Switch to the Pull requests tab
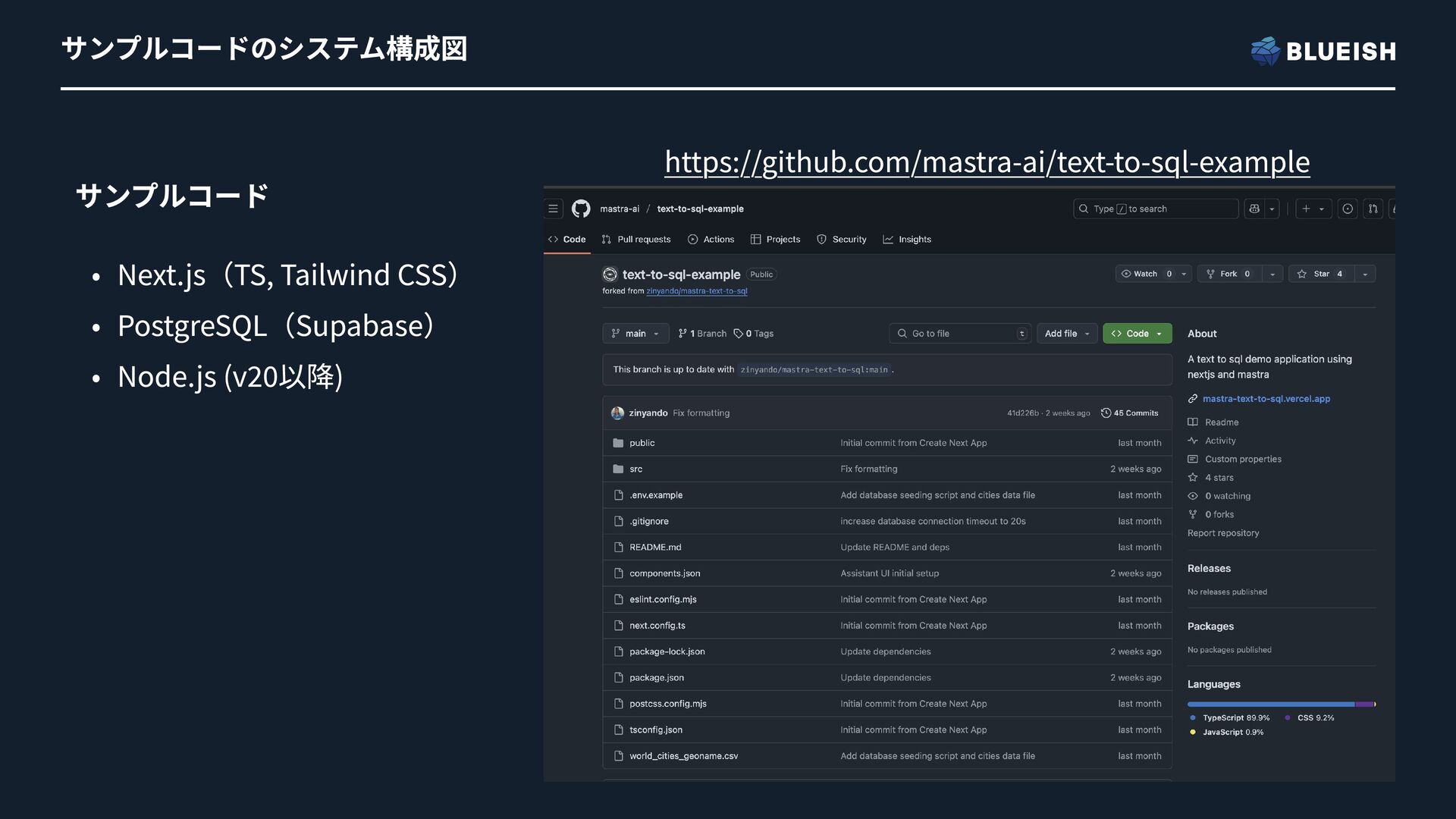This screenshot has height=819, width=1456. click(x=636, y=240)
